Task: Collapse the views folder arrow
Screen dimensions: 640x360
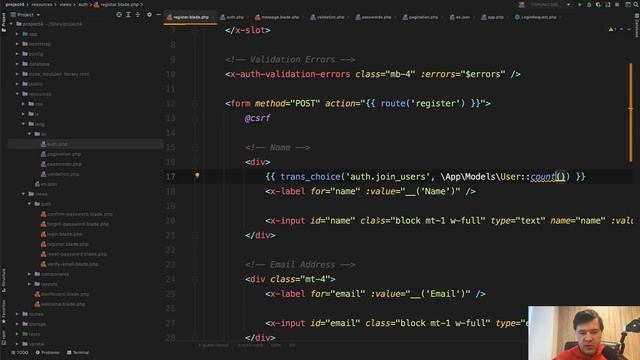Action: (23, 194)
